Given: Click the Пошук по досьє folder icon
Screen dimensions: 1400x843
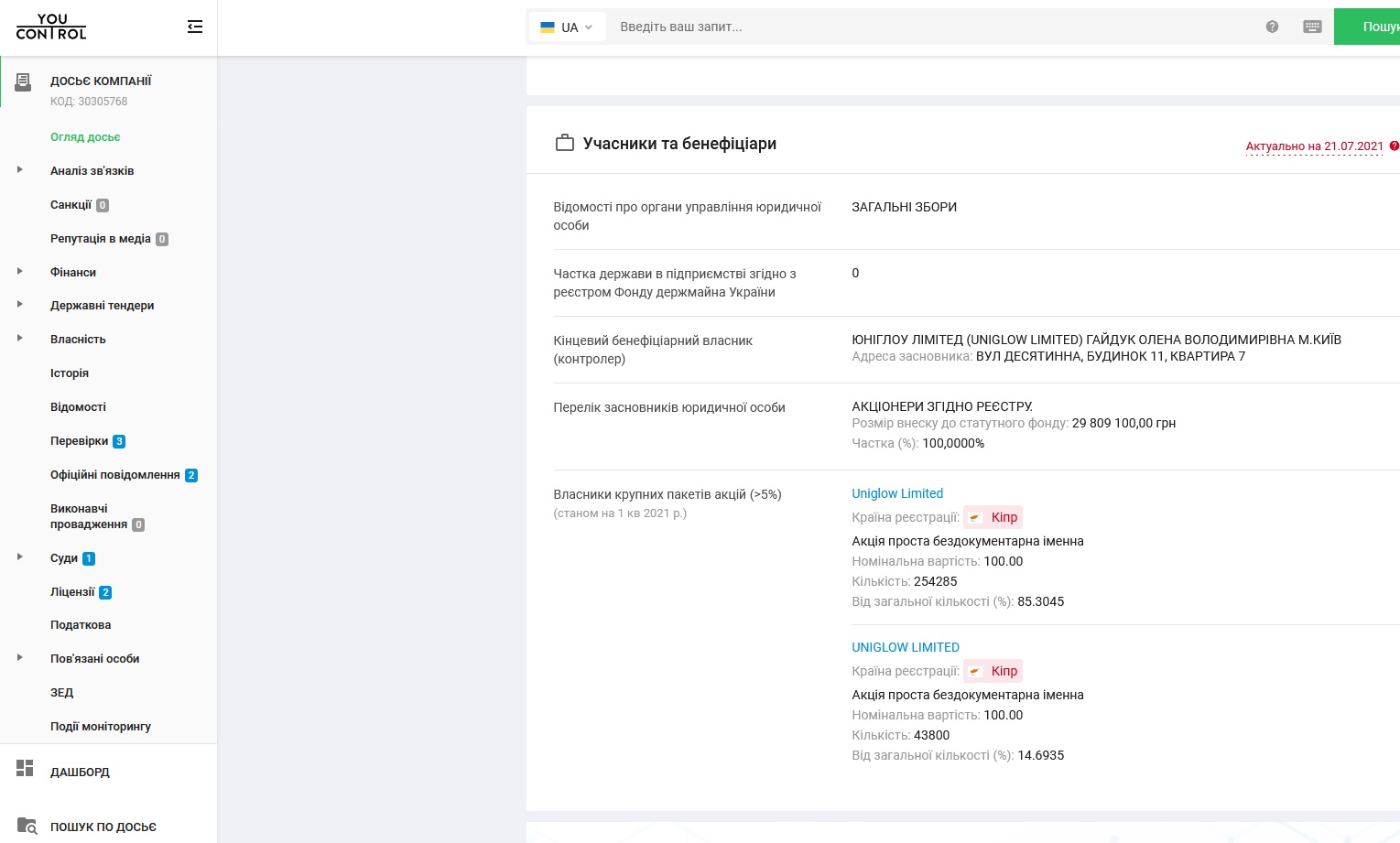Looking at the screenshot, I should [x=27, y=826].
